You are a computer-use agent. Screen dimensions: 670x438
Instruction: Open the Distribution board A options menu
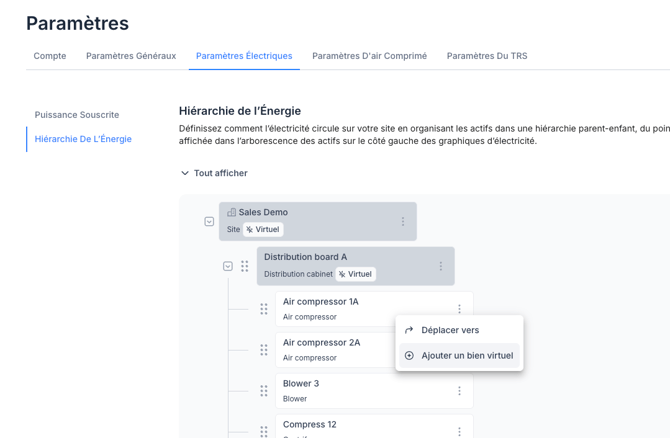pyautogui.click(x=441, y=266)
